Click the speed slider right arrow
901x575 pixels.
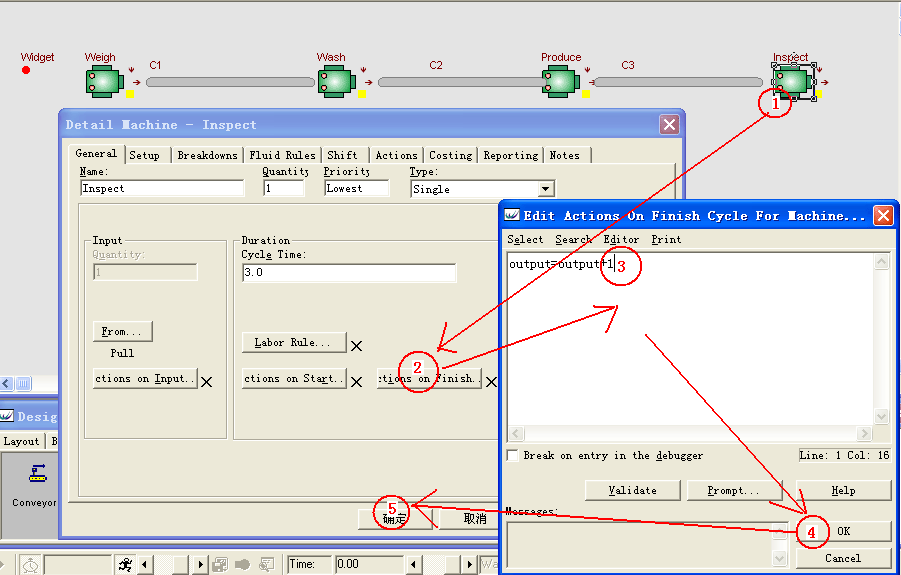tap(202, 565)
